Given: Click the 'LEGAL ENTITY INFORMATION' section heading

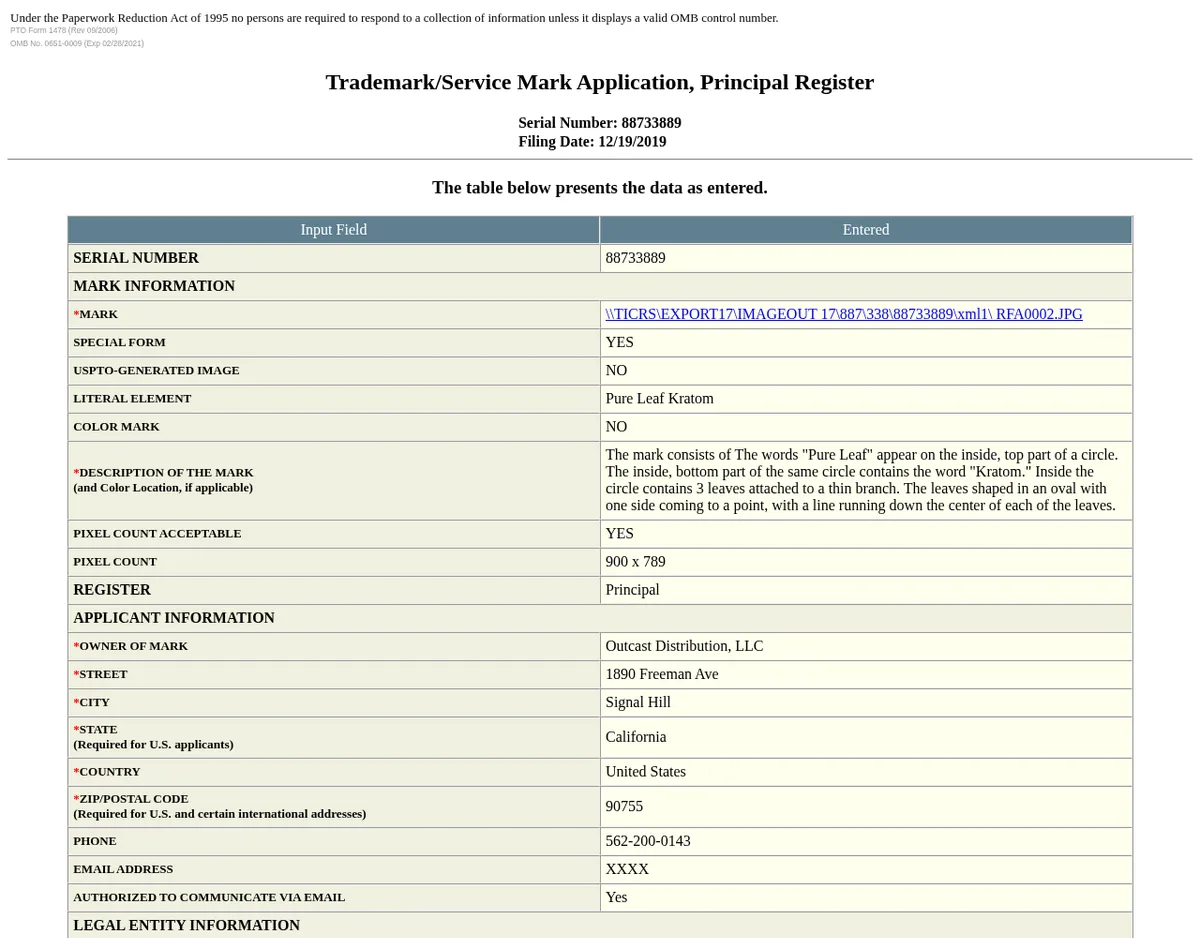Looking at the screenshot, I should tap(186, 925).
